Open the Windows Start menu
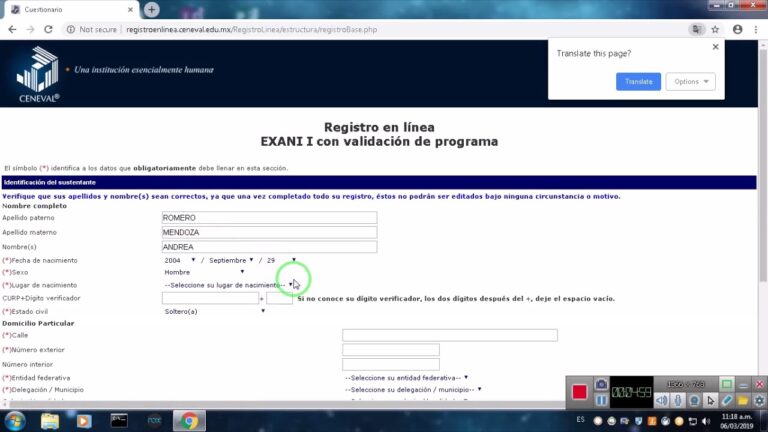This screenshot has width=768, height=432. tap(15, 421)
